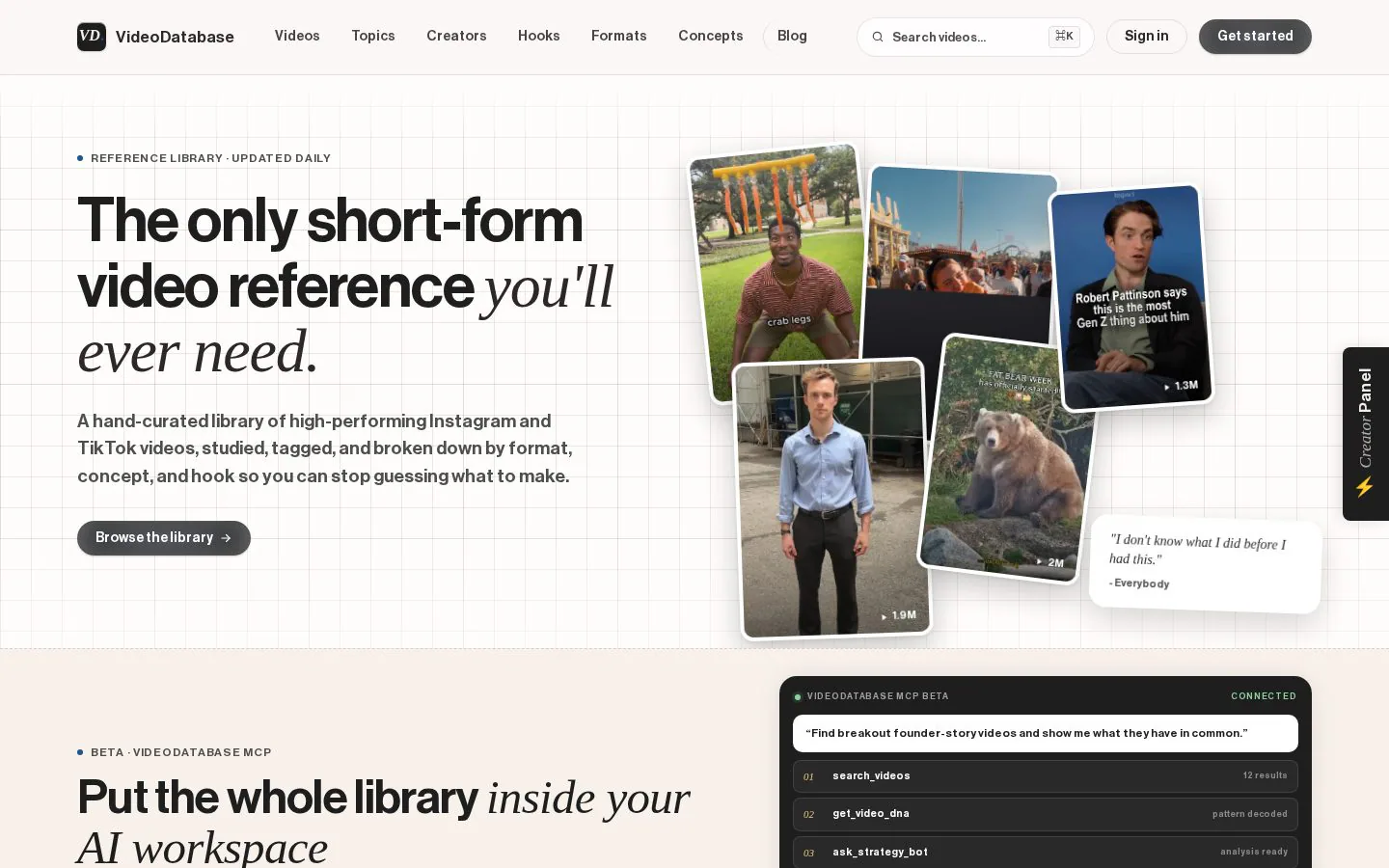The height and width of the screenshot is (868, 1389).
Task: Click the play icon on 1.9M video card
Action: tap(884, 616)
